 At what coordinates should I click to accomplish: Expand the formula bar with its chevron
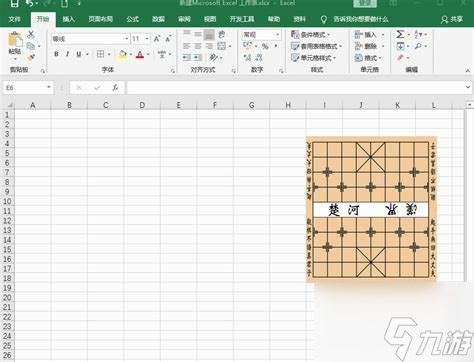[468, 87]
